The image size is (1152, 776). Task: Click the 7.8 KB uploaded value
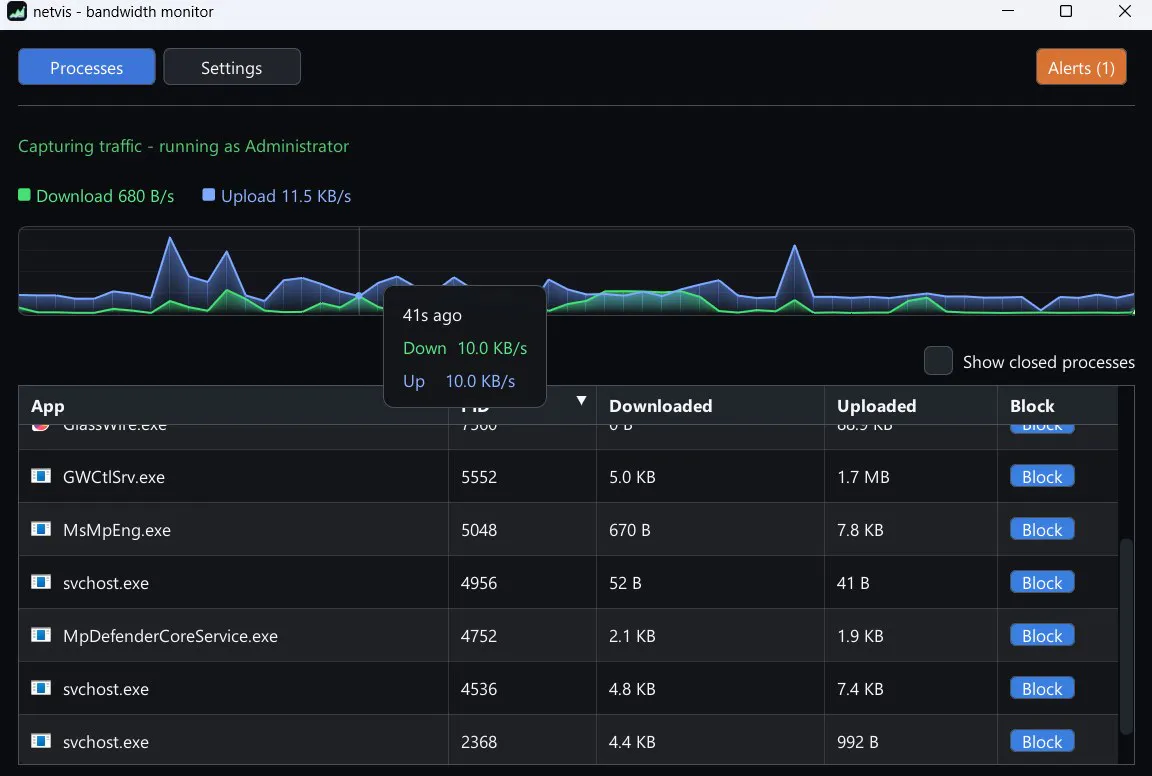point(860,530)
